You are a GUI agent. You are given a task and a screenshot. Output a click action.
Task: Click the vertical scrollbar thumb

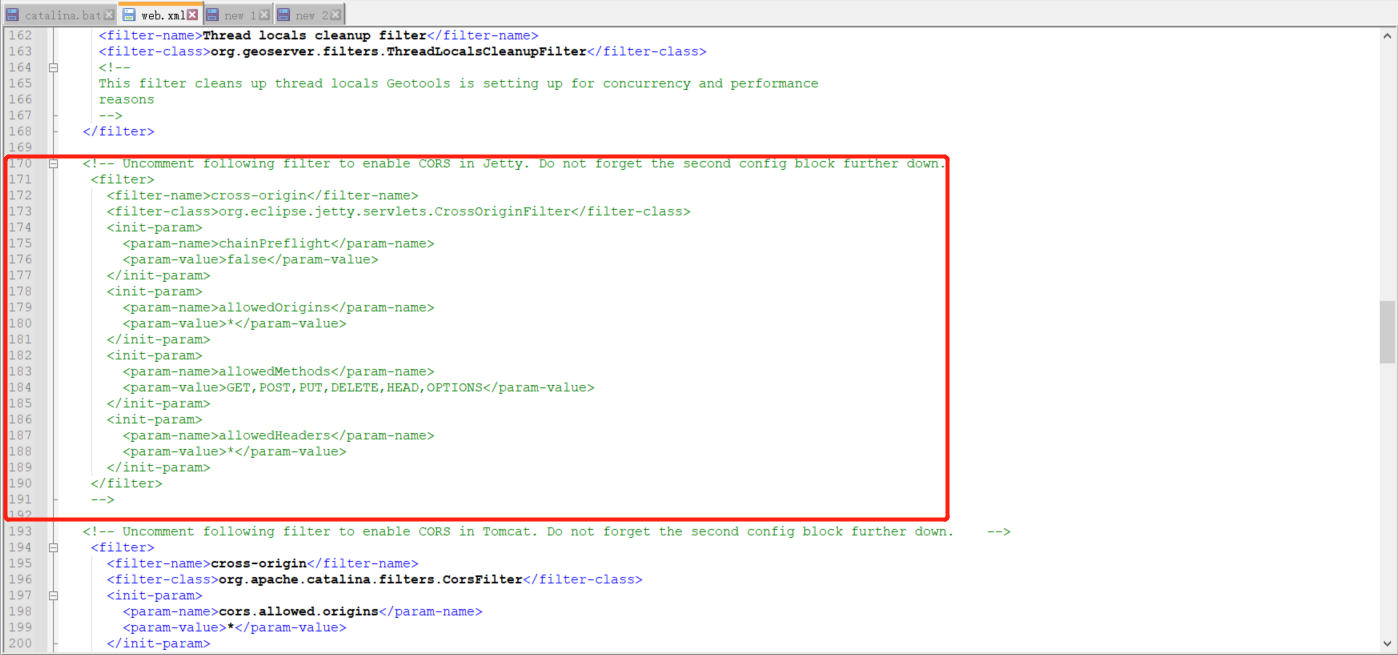tap(1387, 331)
